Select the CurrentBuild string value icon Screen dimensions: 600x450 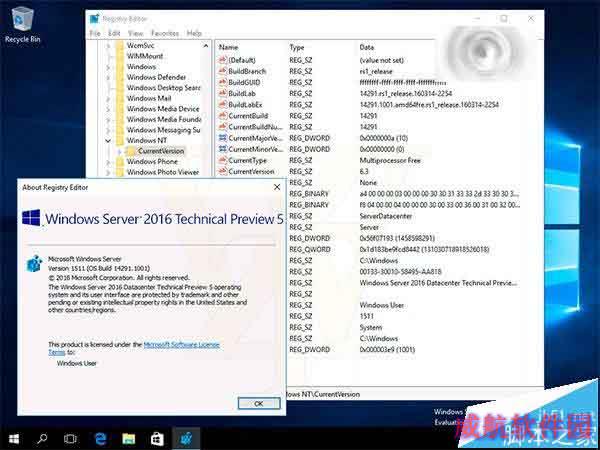[223, 115]
